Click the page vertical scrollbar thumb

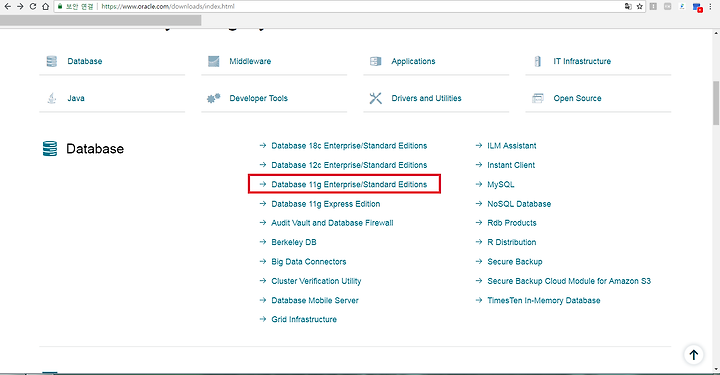click(x=716, y=103)
